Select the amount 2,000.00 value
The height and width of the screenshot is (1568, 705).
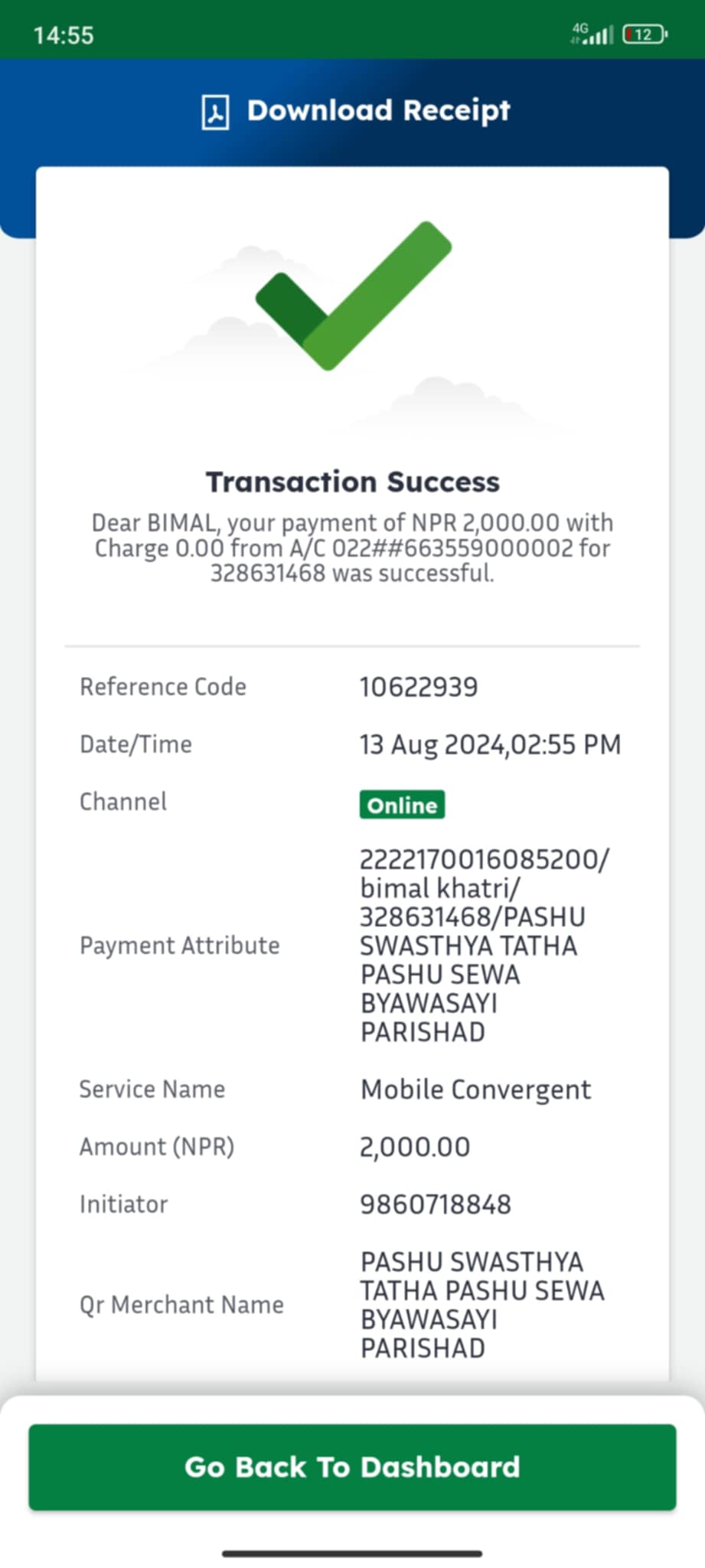[415, 1147]
